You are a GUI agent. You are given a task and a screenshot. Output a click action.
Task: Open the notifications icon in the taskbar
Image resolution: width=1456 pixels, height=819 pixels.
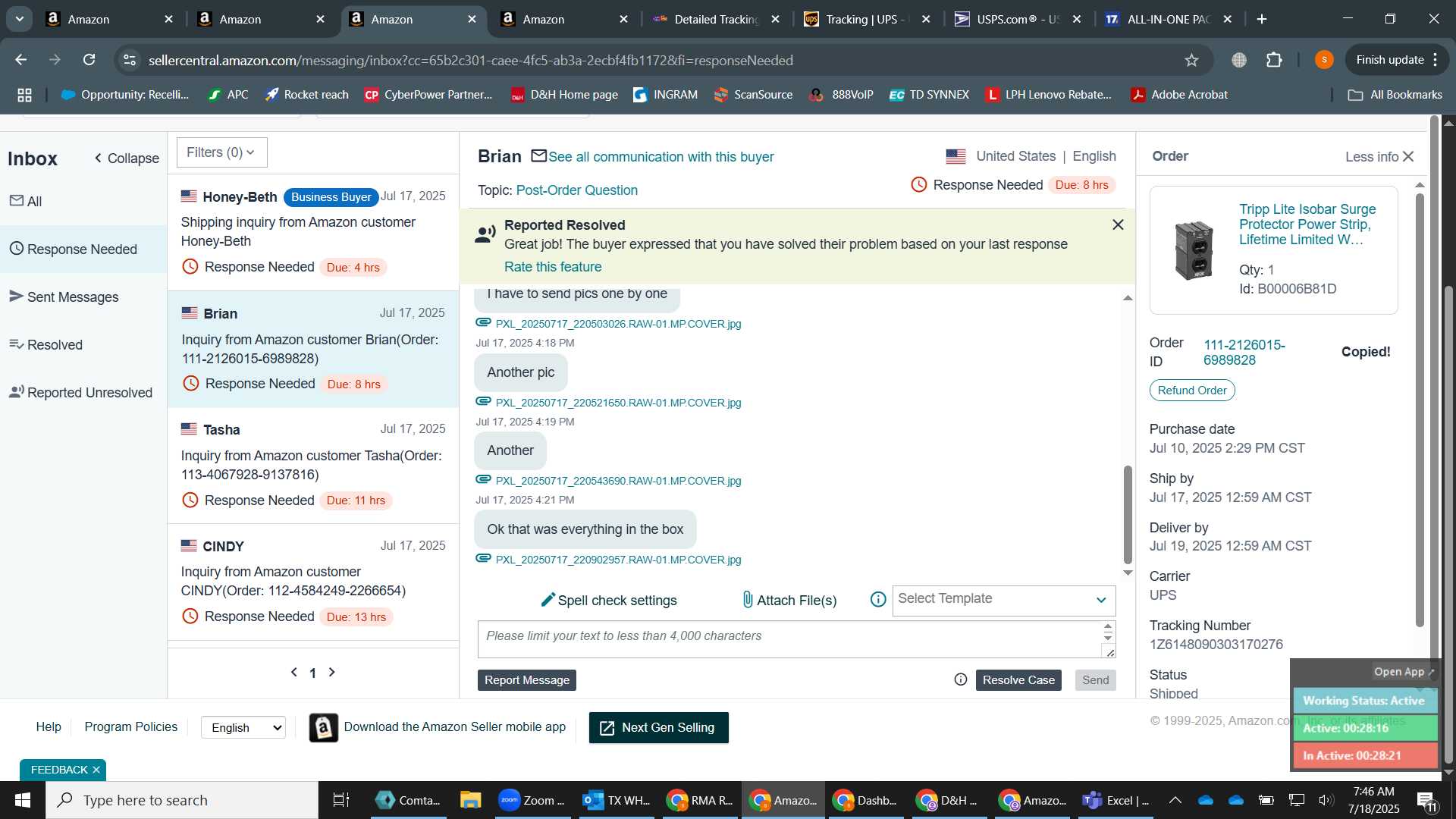[x=1426, y=800]
